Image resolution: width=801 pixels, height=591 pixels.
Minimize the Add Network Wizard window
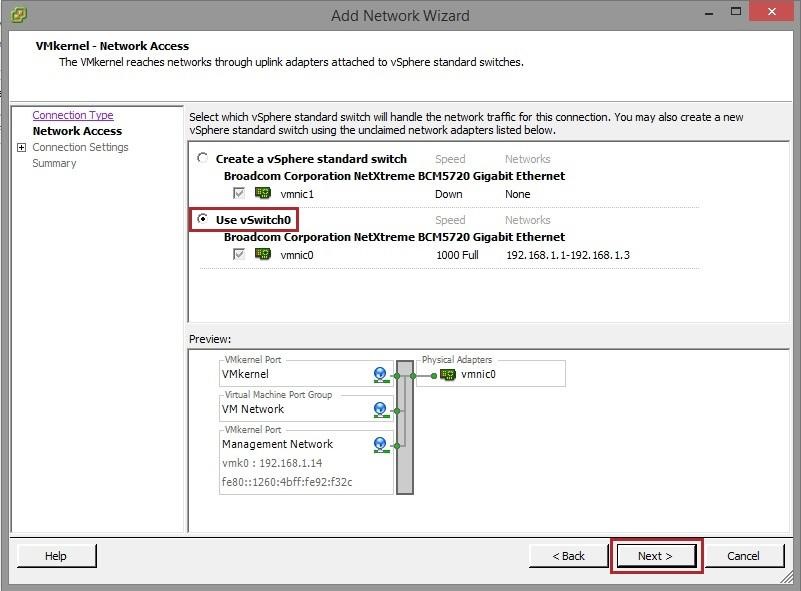coord(709,13)
